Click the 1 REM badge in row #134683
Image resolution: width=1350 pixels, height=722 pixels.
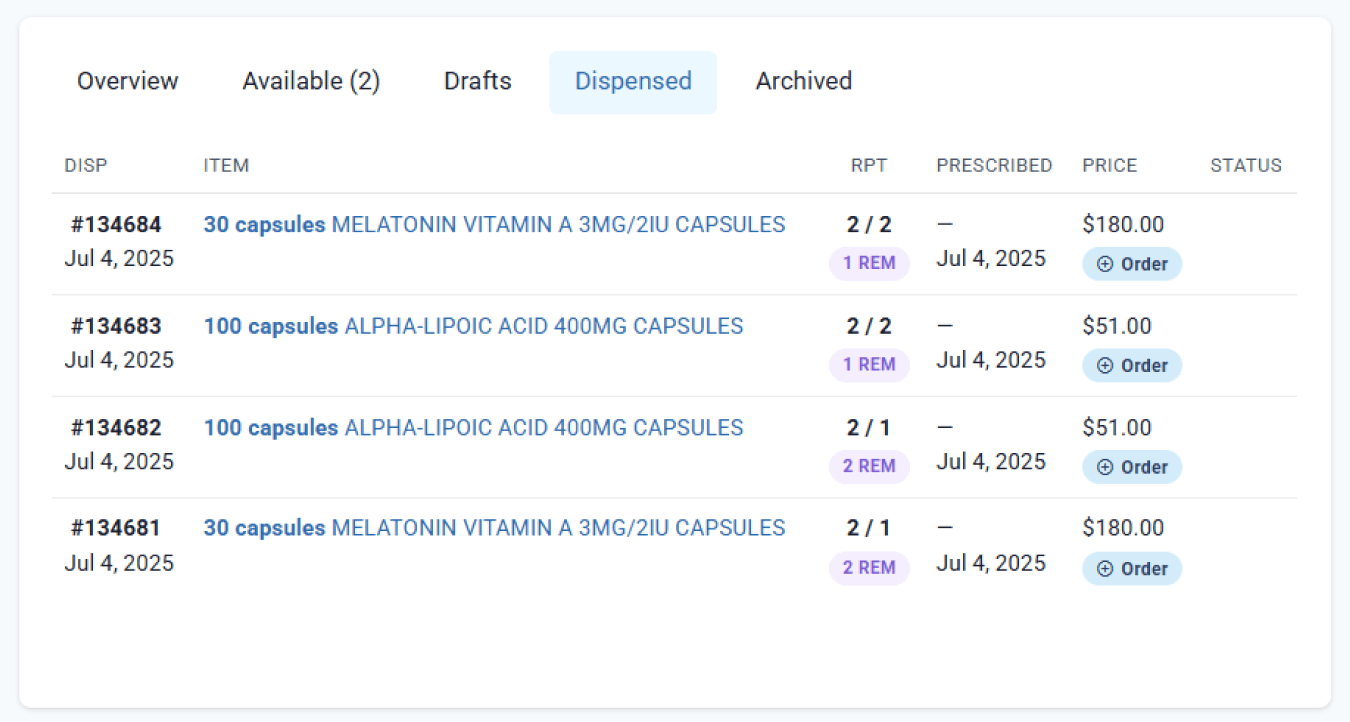pyautogui.click(x=869, y=365)
